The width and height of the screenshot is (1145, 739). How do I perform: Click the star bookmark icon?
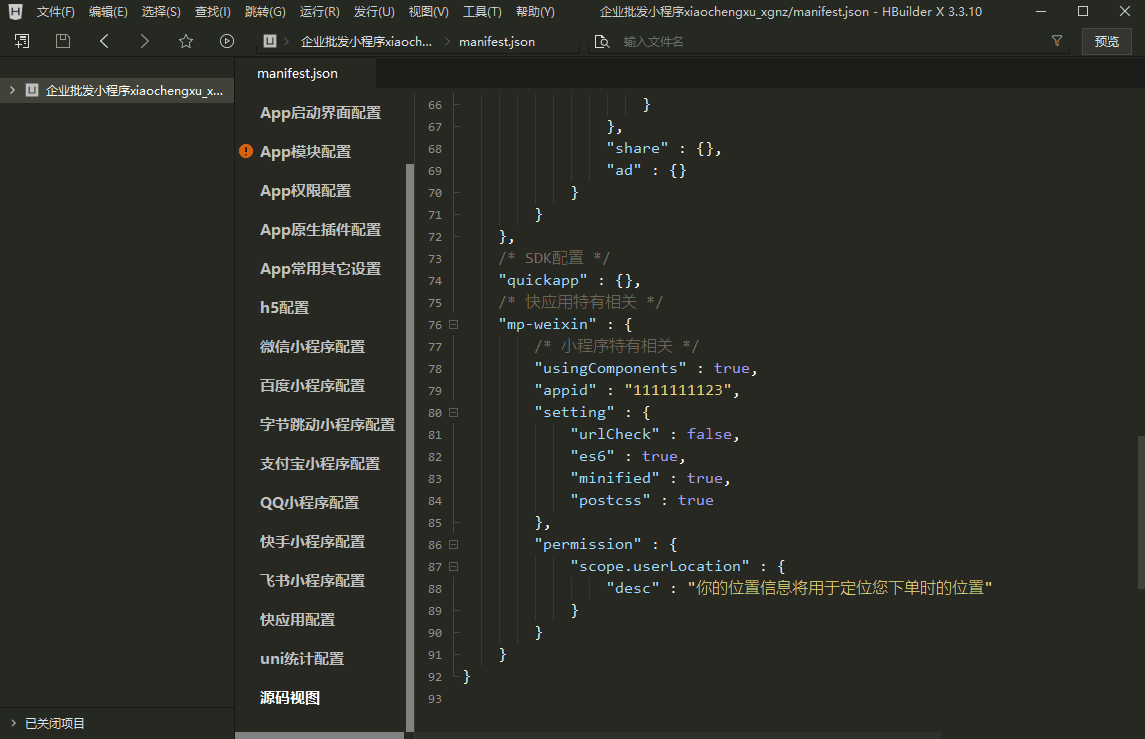(186, 41)
